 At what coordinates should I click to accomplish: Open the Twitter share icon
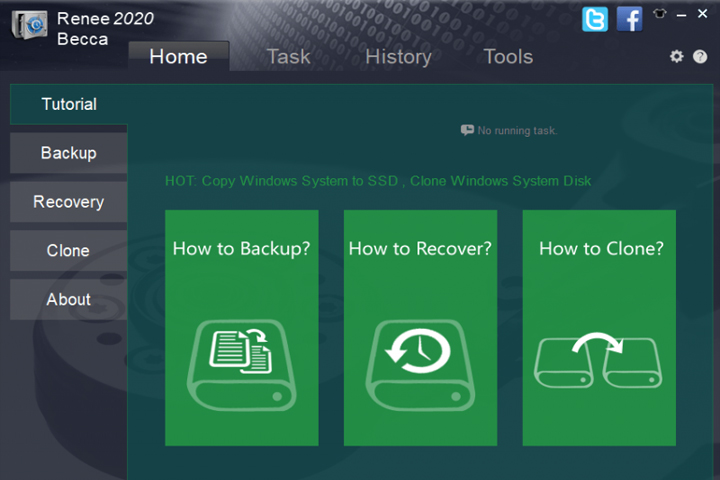[595, 19]
